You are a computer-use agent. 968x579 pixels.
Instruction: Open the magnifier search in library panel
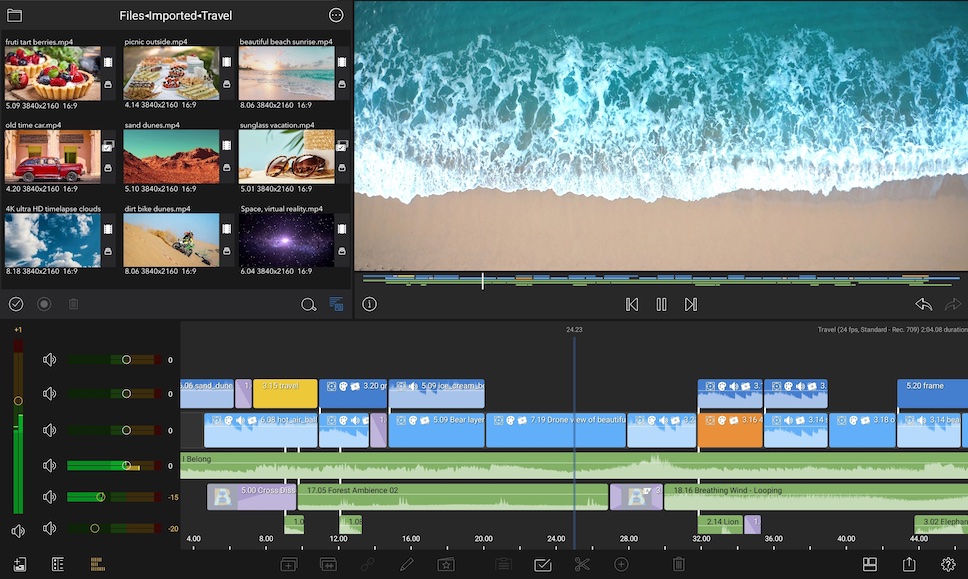[x=308, y=304]
